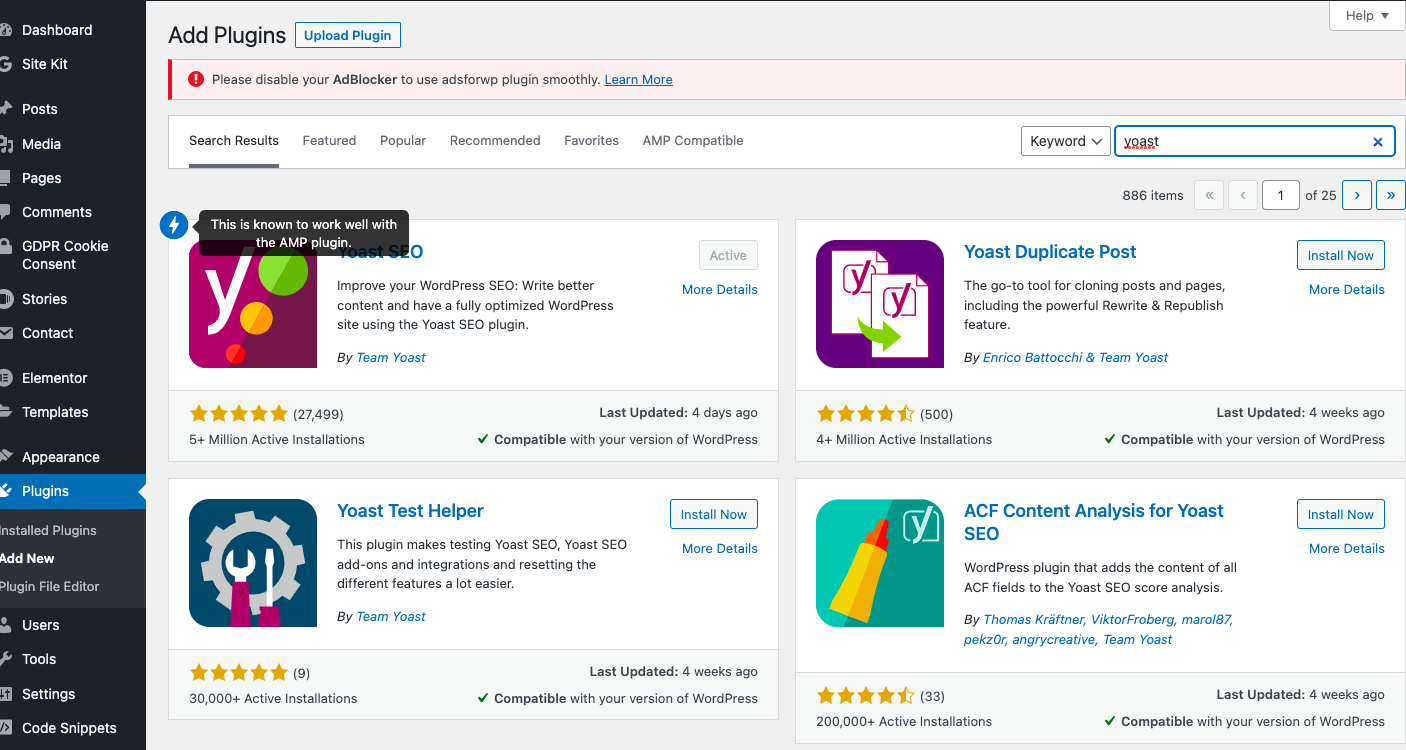Click the AMP lightning bolt badge icon
The height and width of the screenshot is (750, 1406).
tap(174, 225)
